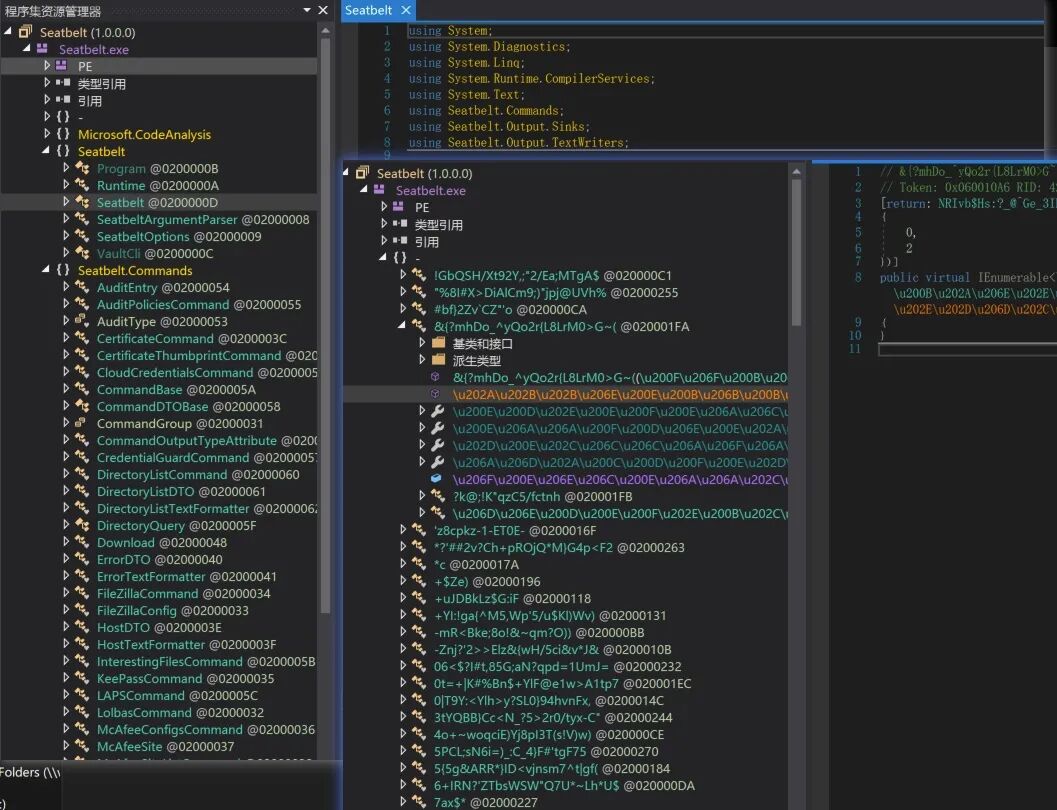Click scroll-up arrow of right tree scrollbar
This screenshot has width=1057, height=810.
click(x=796, y=172)
